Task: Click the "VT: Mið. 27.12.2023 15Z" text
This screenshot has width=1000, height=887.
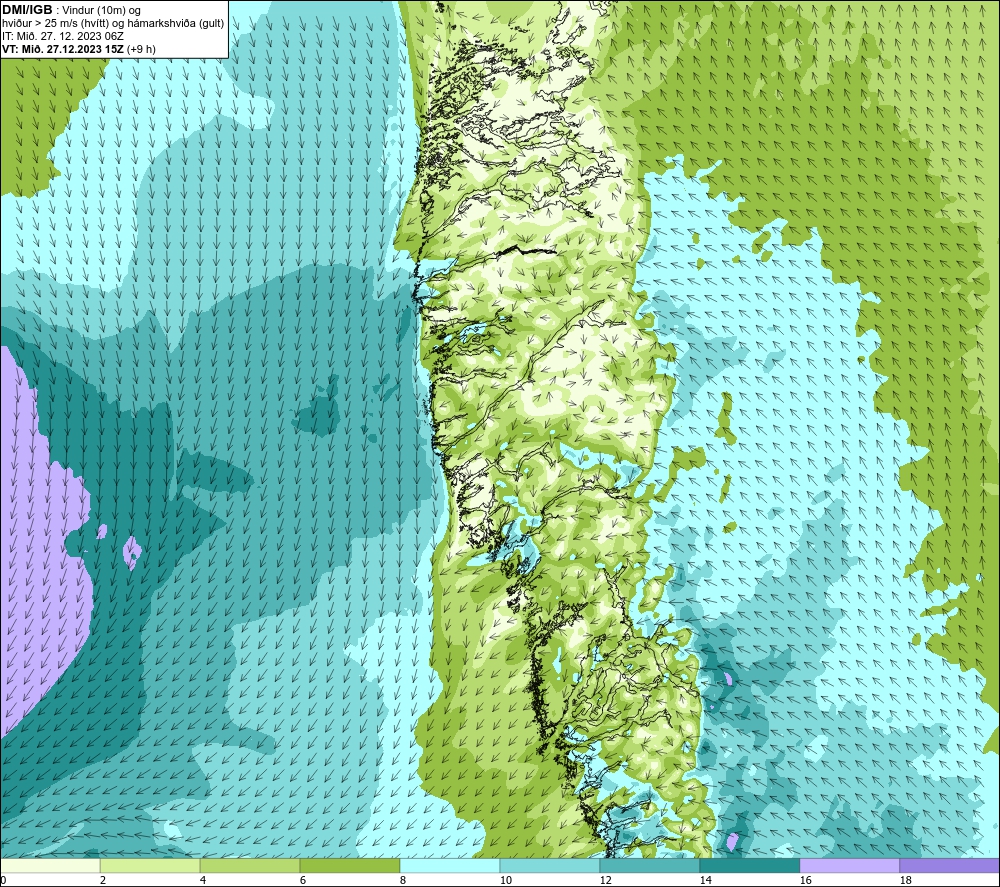Action: pyautogui.click(x=62, y=49)
